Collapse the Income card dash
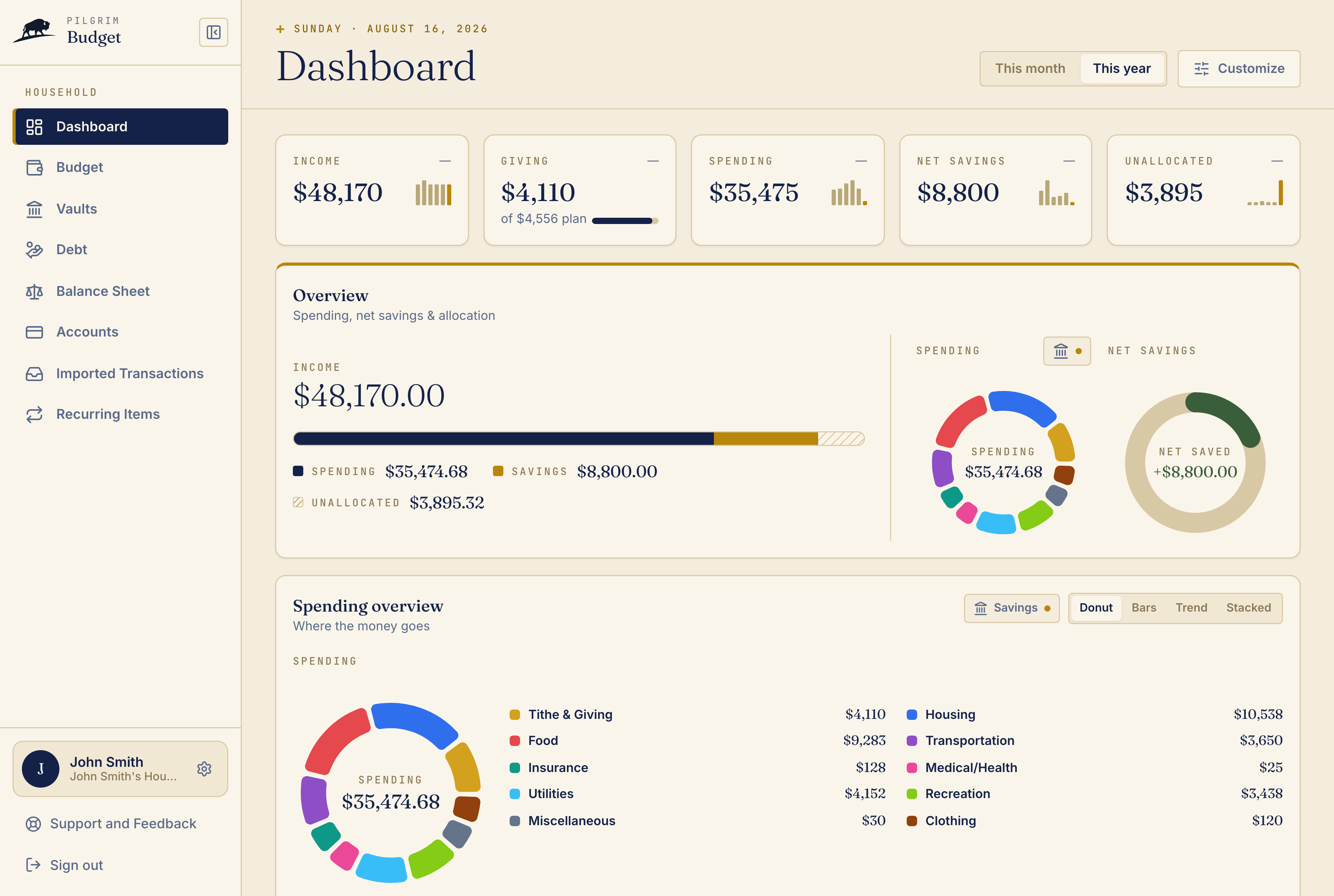The image size is (1334, 896). click(x=445, y=161)
